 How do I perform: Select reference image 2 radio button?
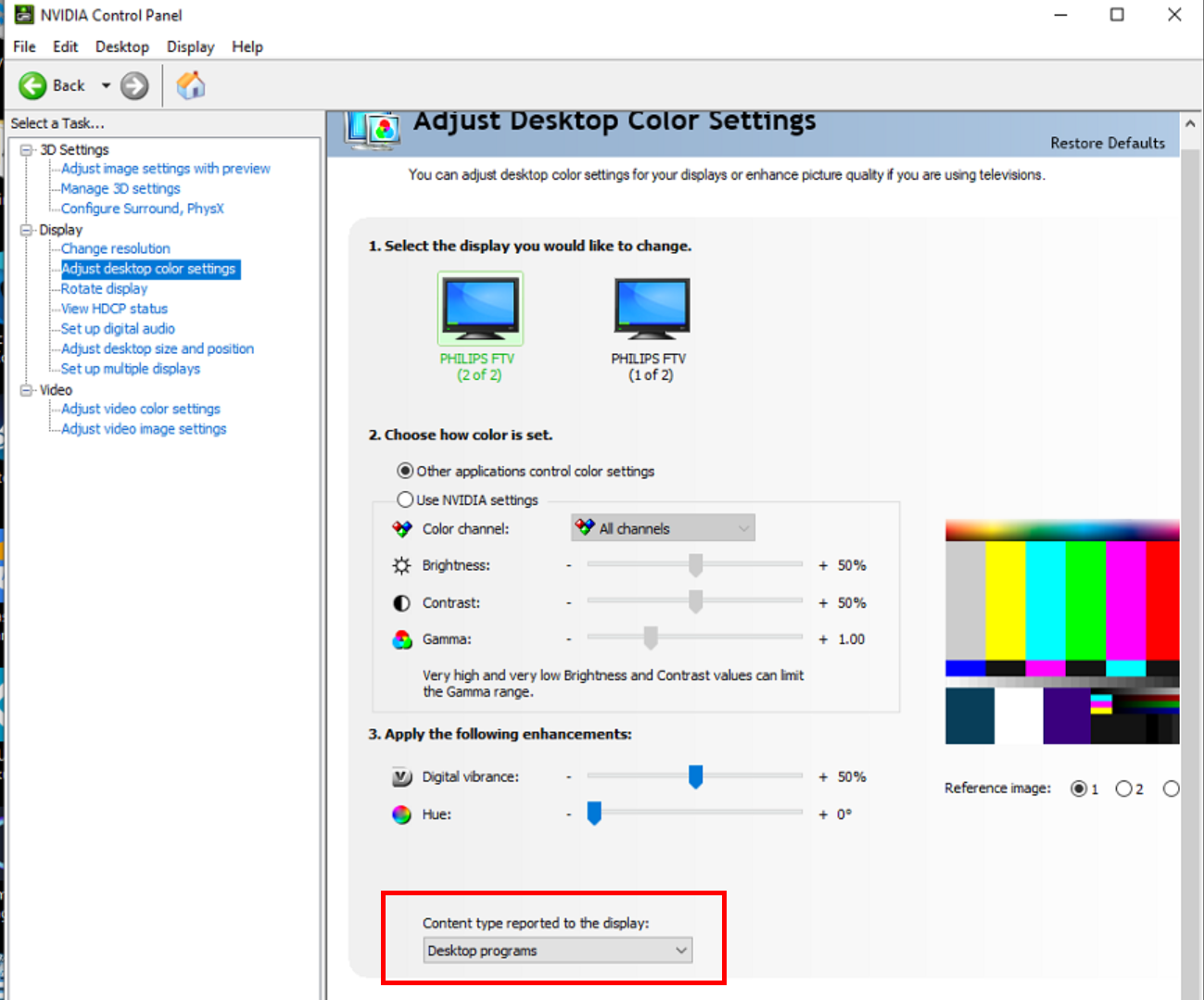pyautogui.click(x=1124, y=789)
